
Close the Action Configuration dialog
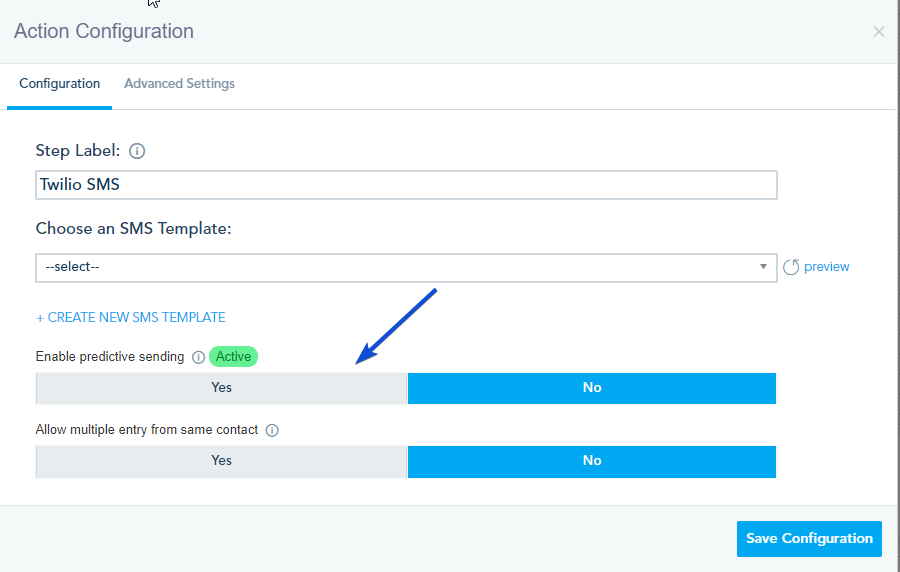pos(879,32)
